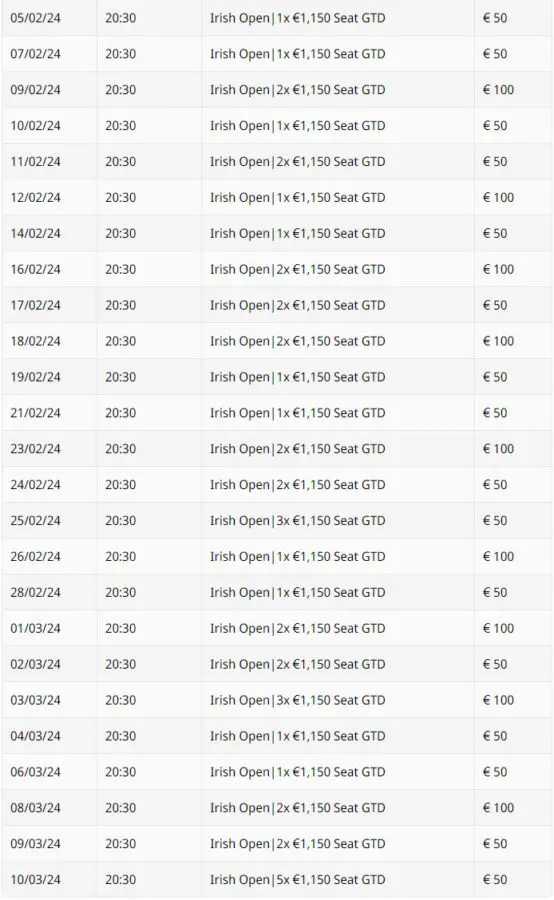Click the 20:30 time on 06/03/24 row
The image size is (554, 900).
click(121, 771)
